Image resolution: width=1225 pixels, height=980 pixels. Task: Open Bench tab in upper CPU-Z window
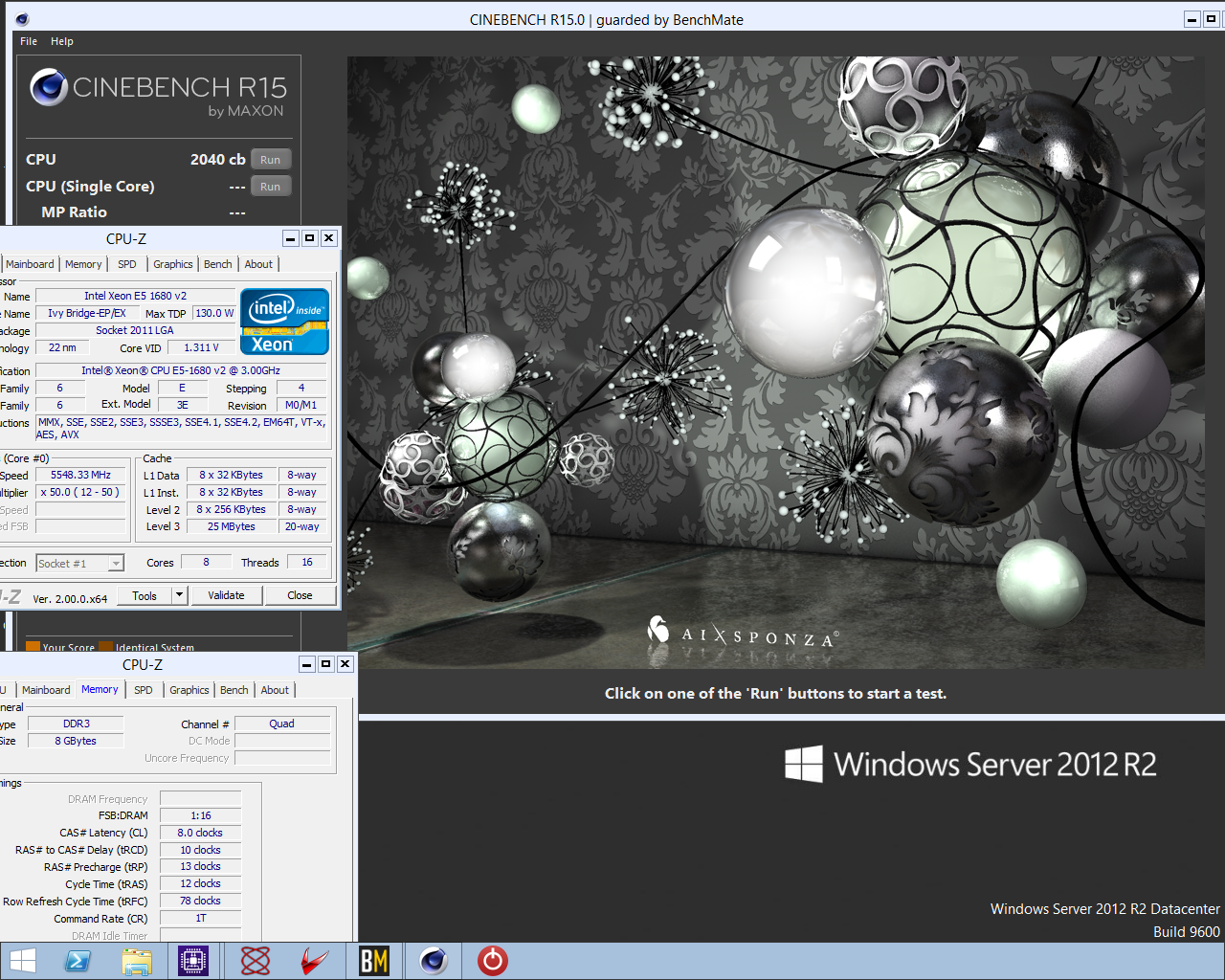click(x=218, y=264)
